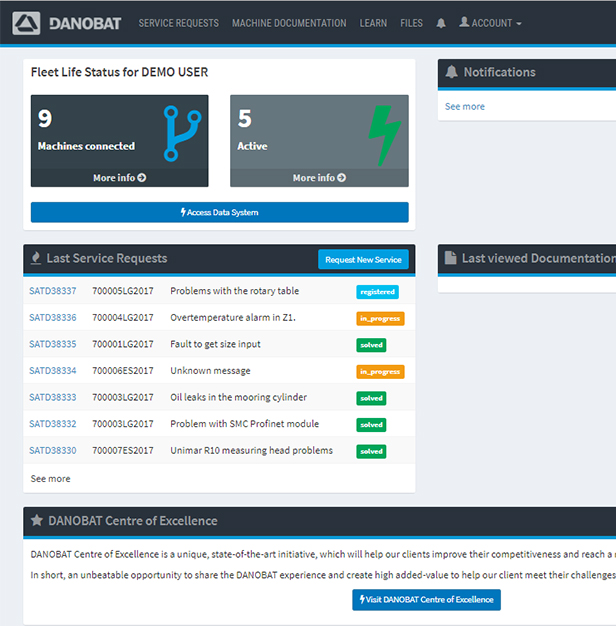Open service request SATD38330

click(53, 450)
